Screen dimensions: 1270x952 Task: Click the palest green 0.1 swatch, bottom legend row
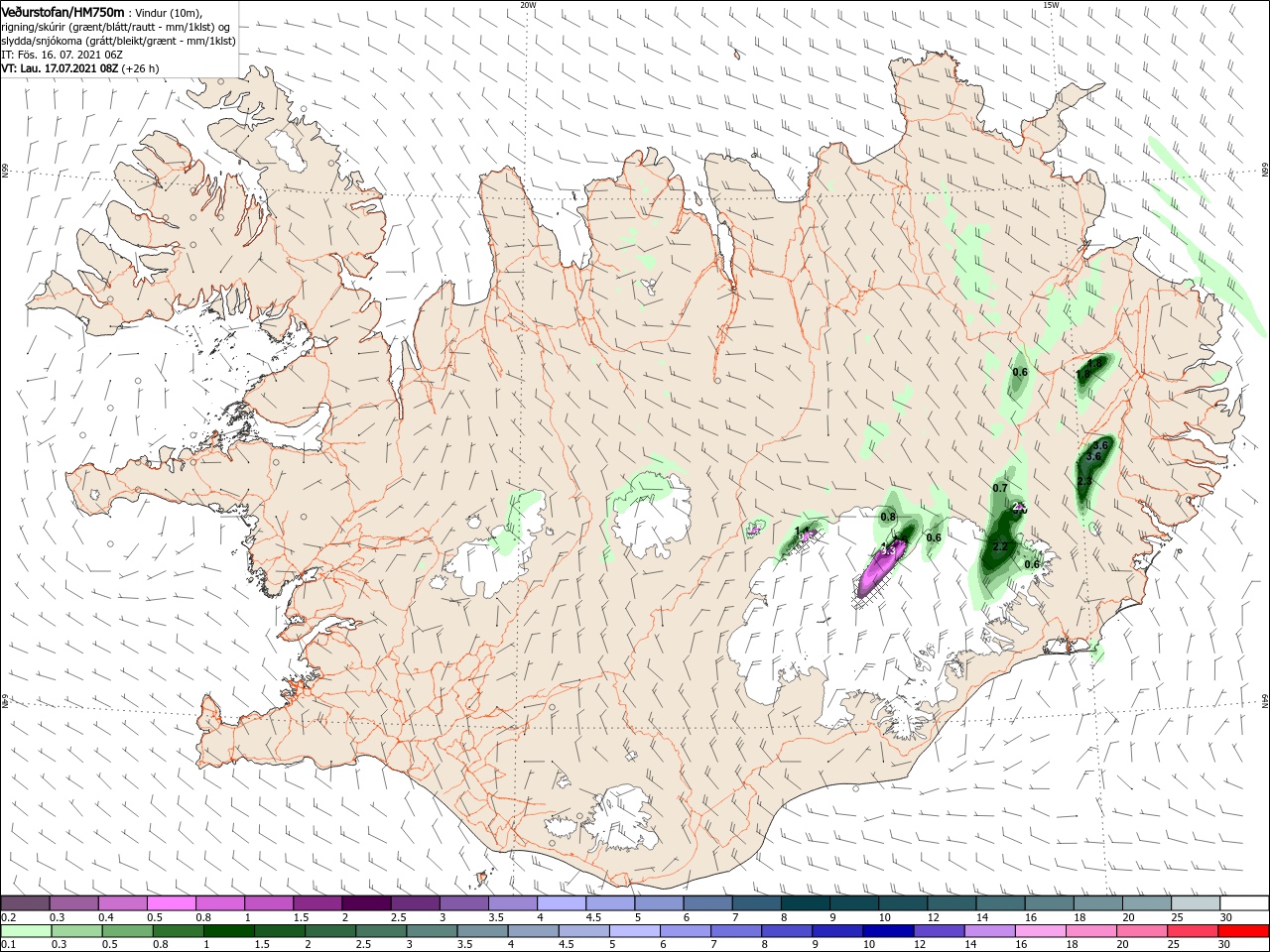(26, 931)
